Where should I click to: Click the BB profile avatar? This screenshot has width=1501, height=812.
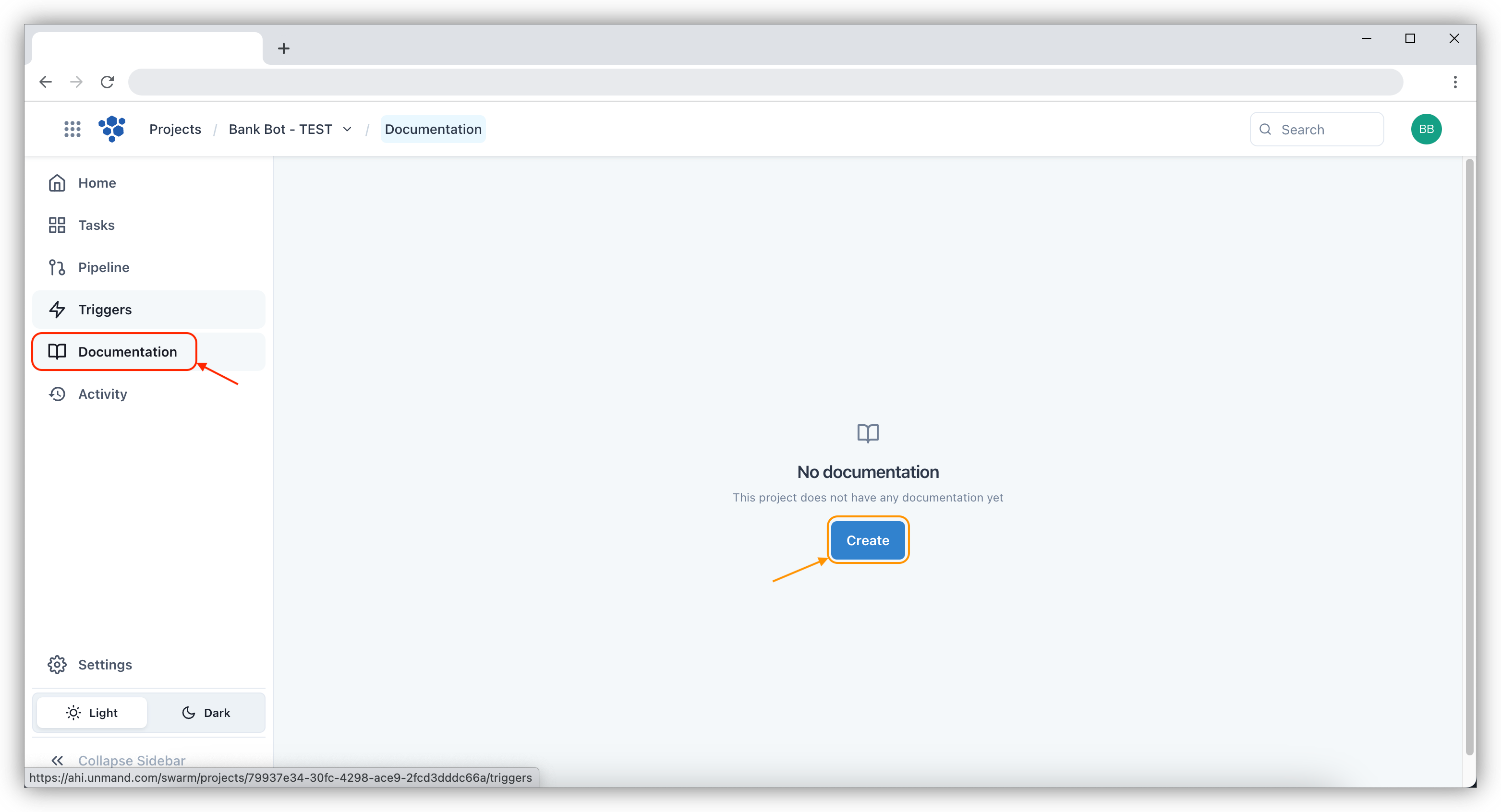pyautogui.click(x=1426, y=129)
